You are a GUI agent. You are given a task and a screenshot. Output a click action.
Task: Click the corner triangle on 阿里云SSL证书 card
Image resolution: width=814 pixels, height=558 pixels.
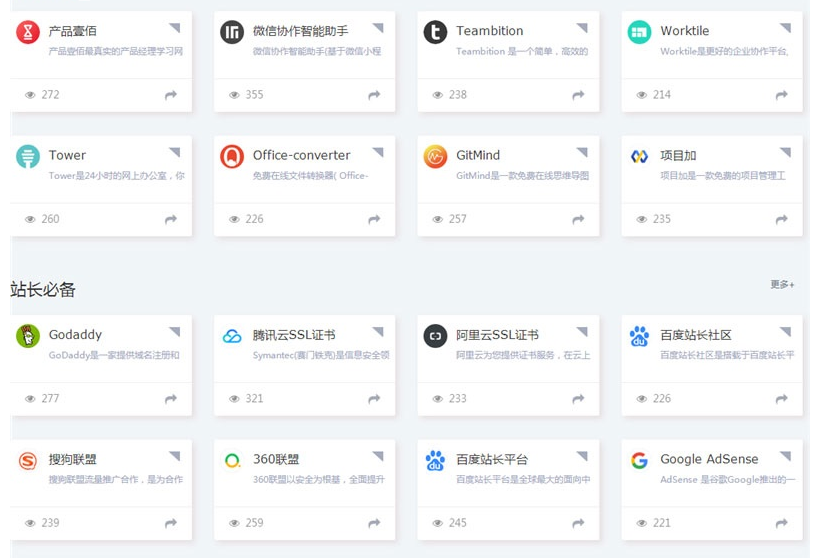pos(583,331)
